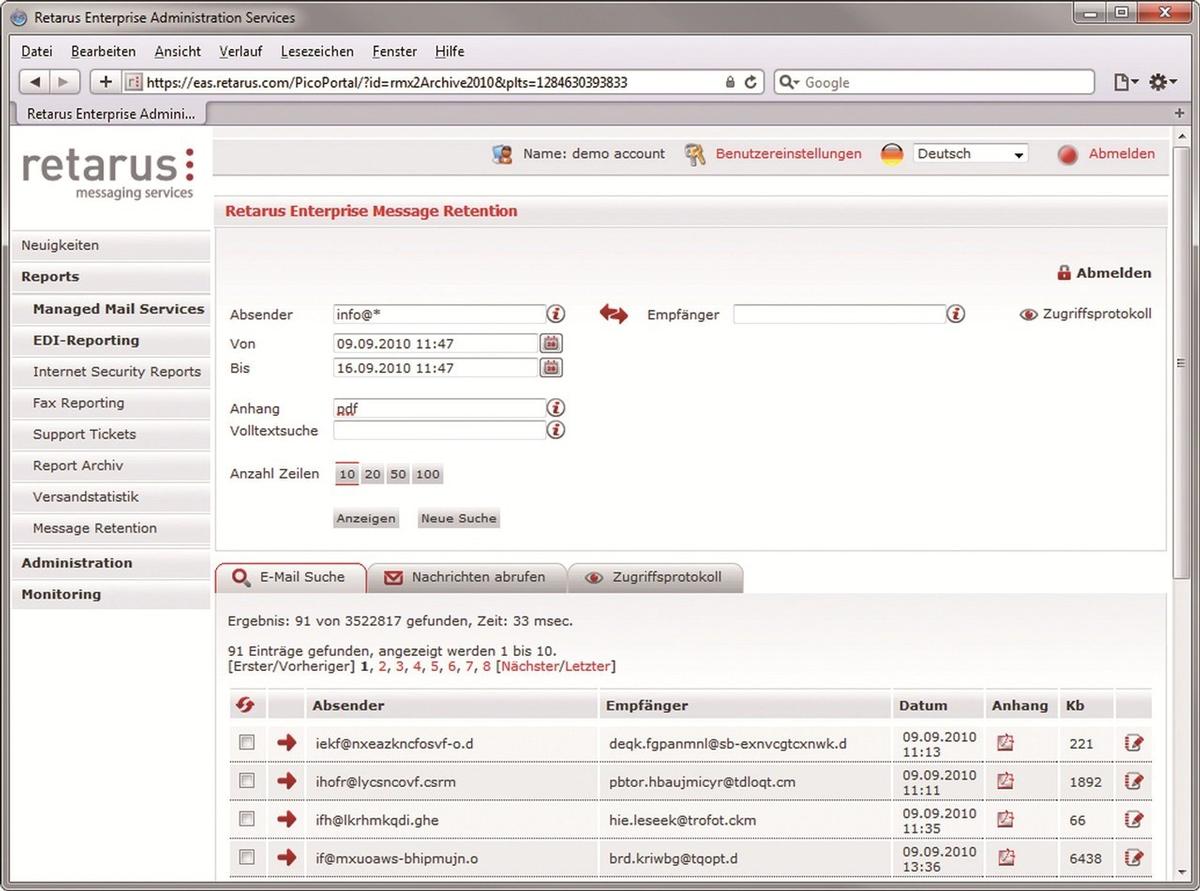Click the edit icon for the 66 Kb row
1200x891 pixels.
point(1134,818)
